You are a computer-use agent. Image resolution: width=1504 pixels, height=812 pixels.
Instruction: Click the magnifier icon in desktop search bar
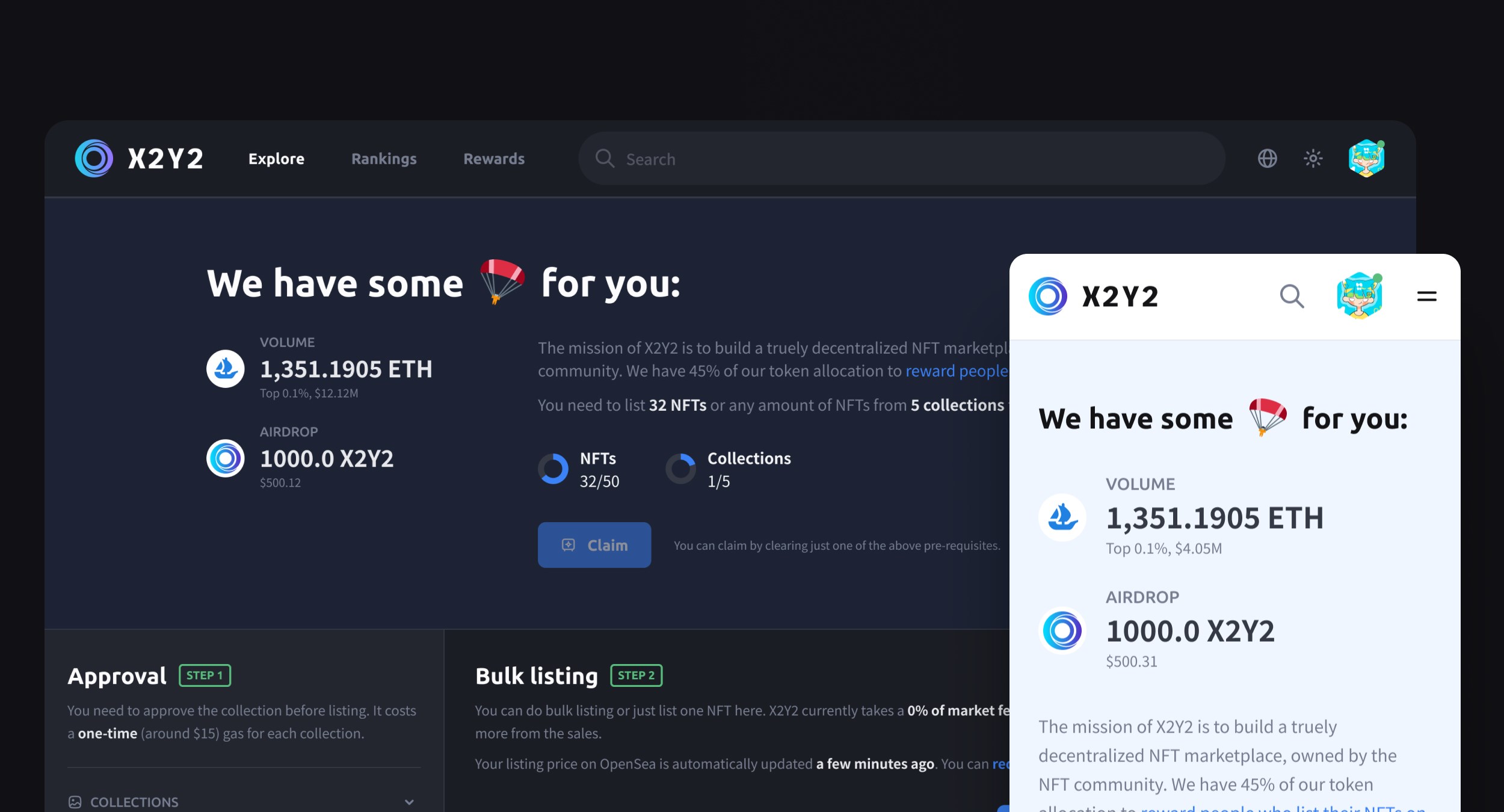click(605, 159)
